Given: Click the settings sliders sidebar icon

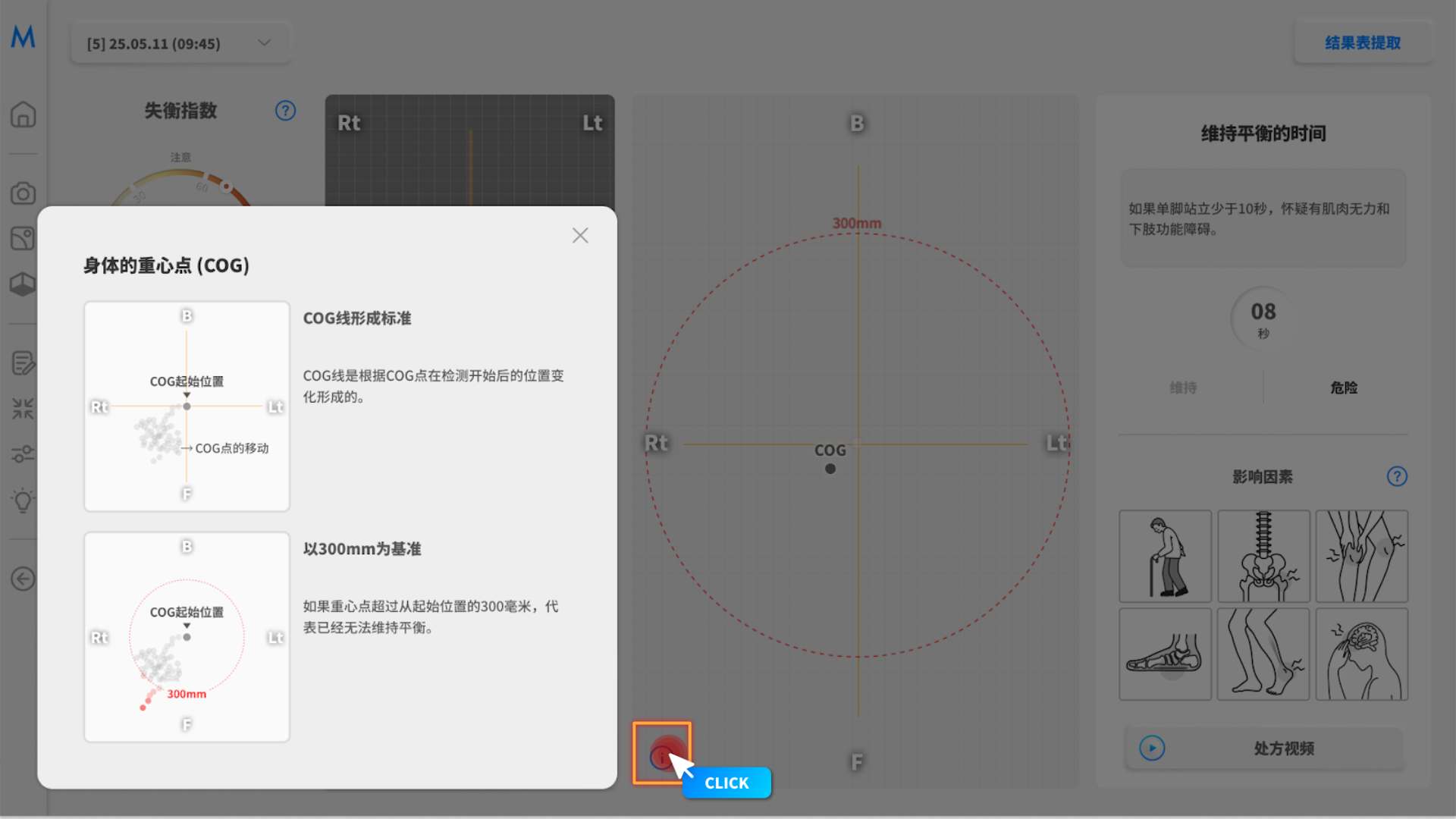Looking at the screenshot, I should coord(23,454).
